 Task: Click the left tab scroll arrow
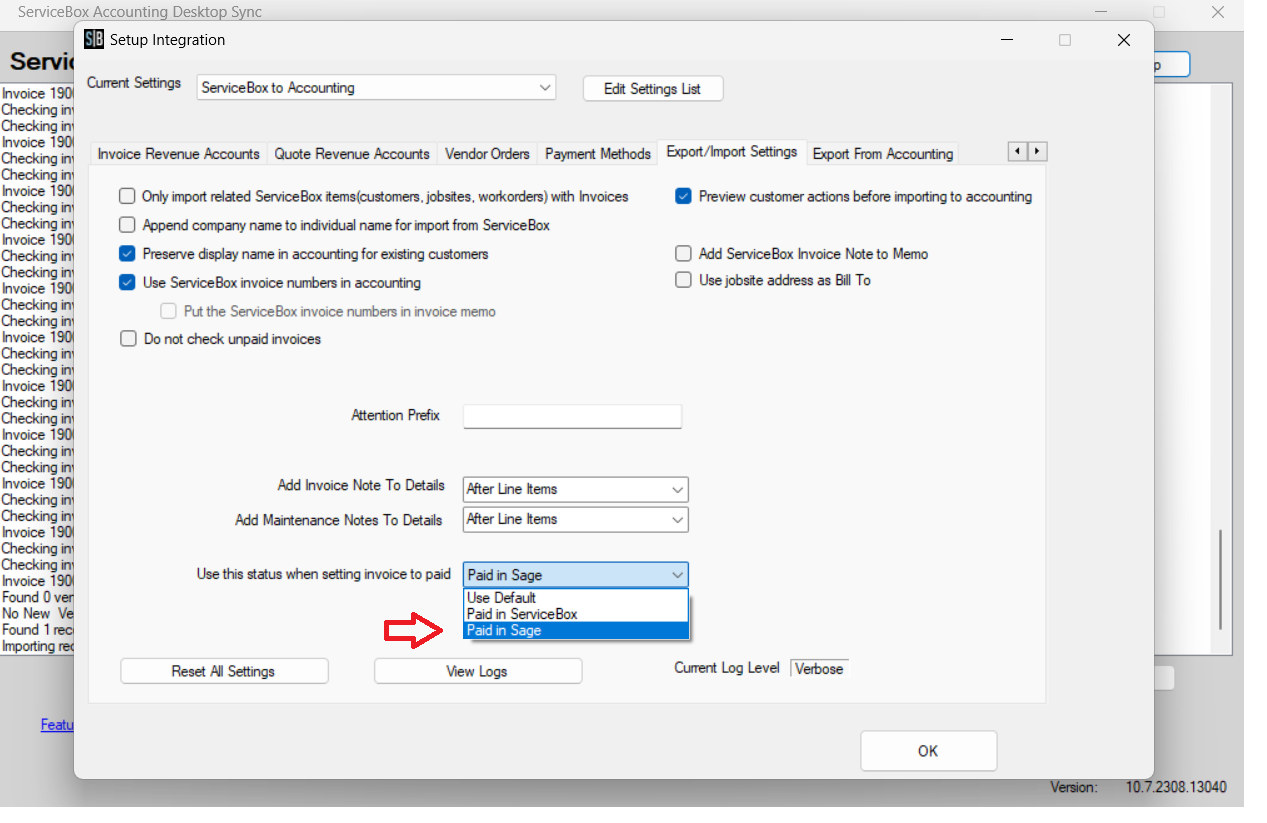pyautogui.click(x=1017, y=152)
